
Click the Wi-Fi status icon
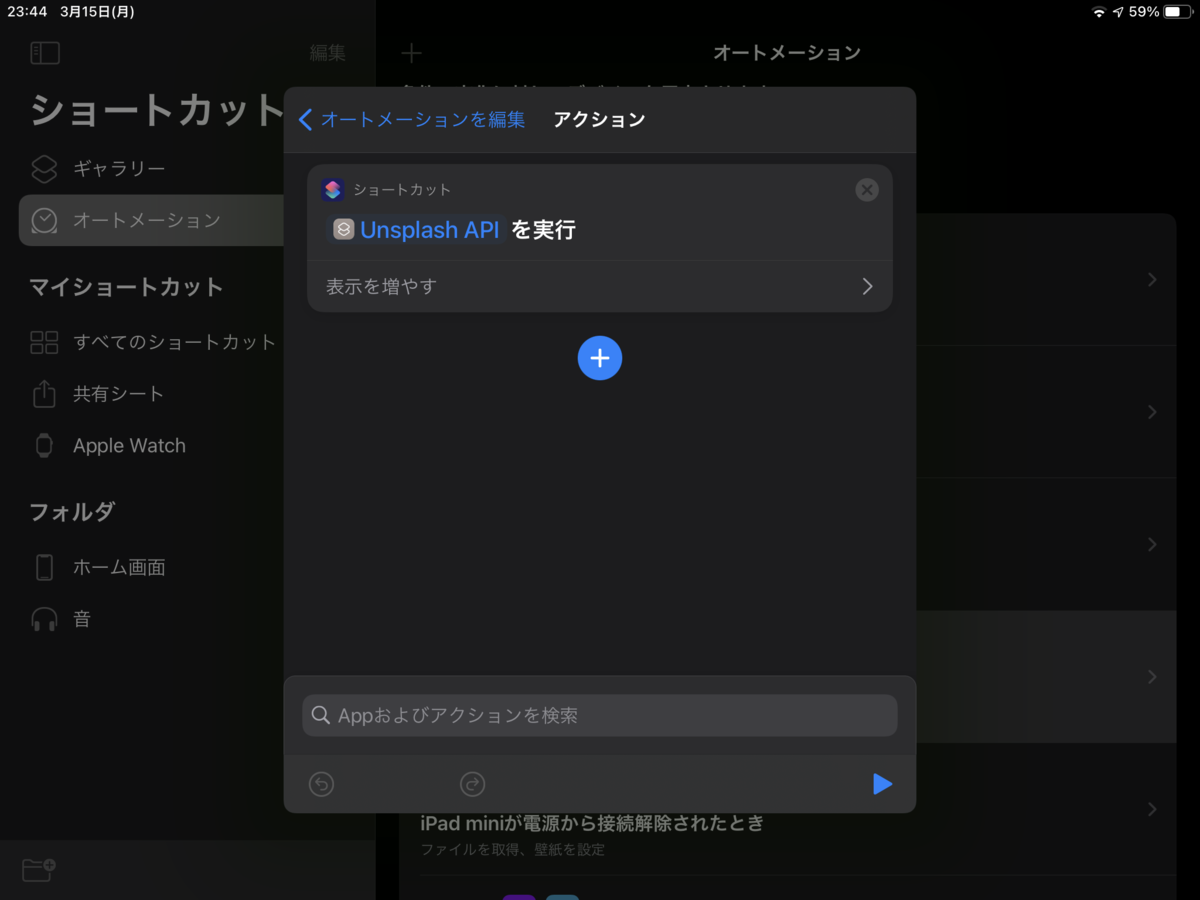click(x=1099, y=12)
